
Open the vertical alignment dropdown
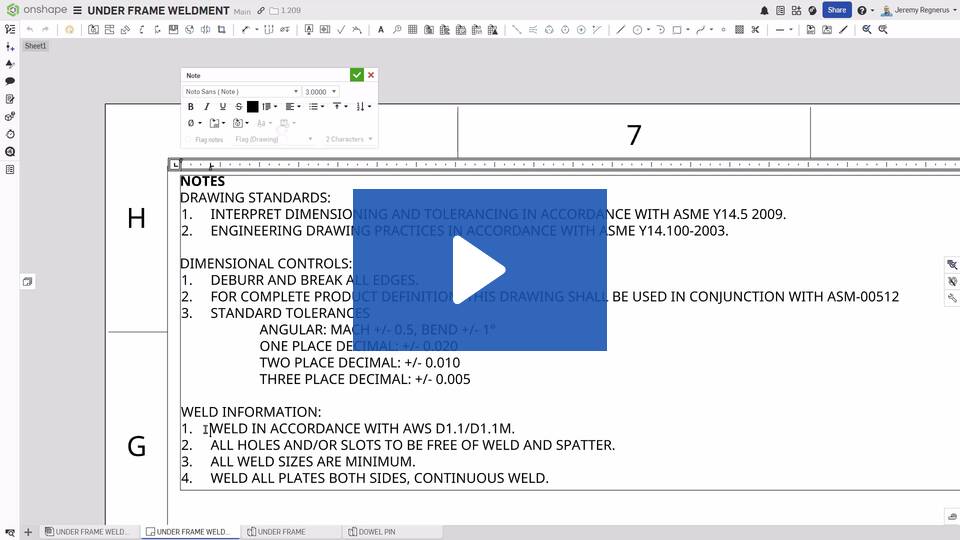pos(340,107)
